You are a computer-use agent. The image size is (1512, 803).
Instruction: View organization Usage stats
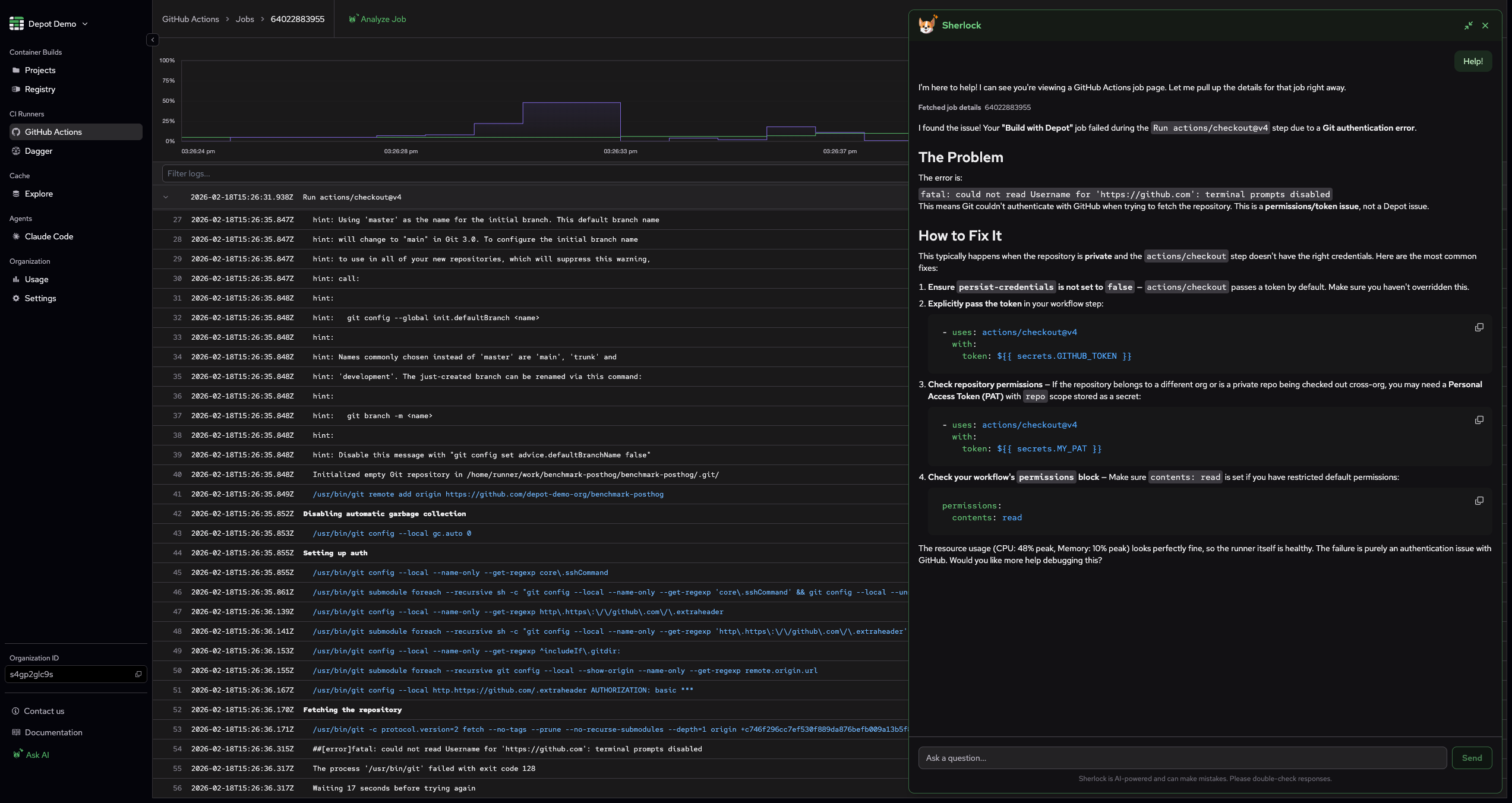(36, 279)
